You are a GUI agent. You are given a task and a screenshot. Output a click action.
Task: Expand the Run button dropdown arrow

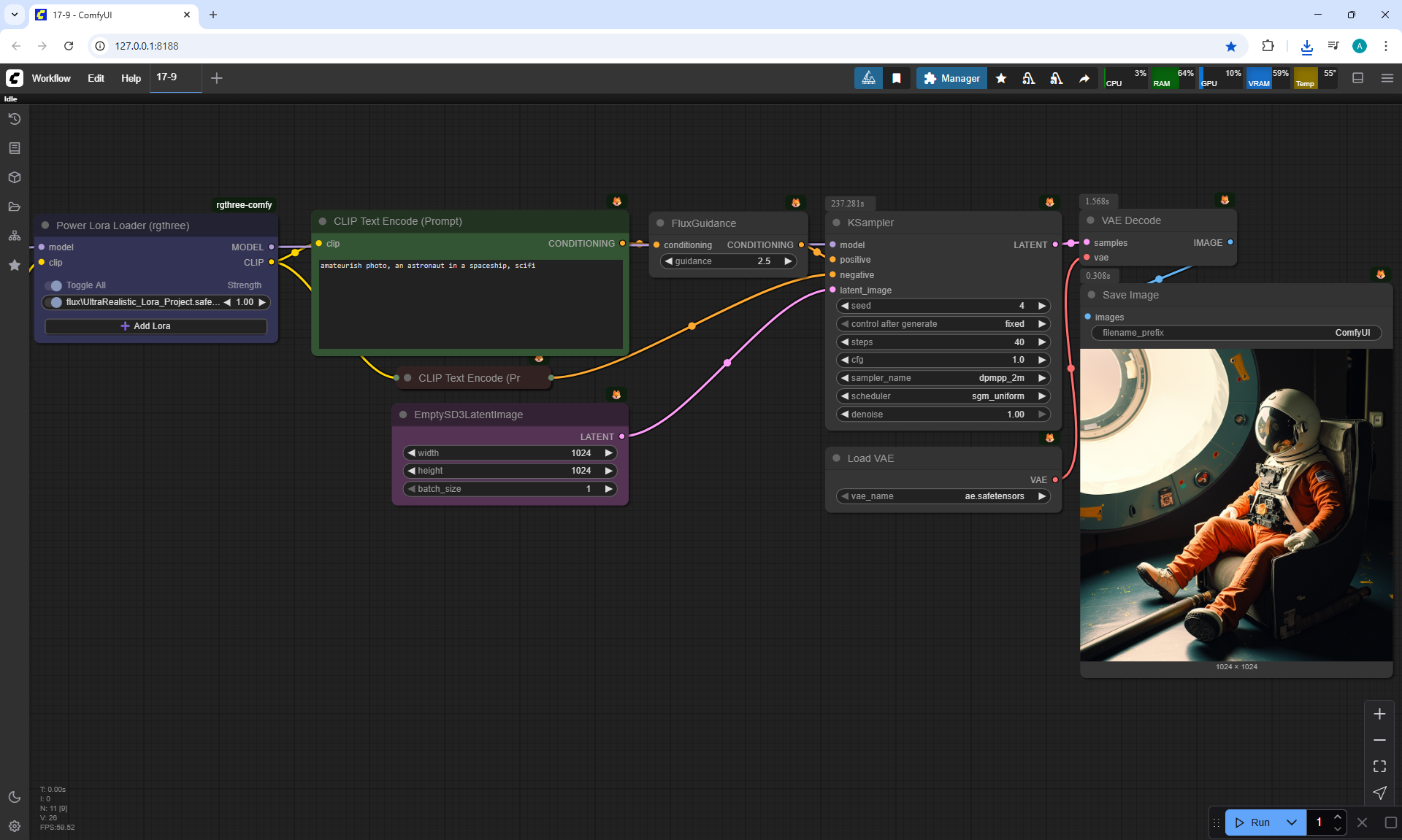tap(1292, 822)
